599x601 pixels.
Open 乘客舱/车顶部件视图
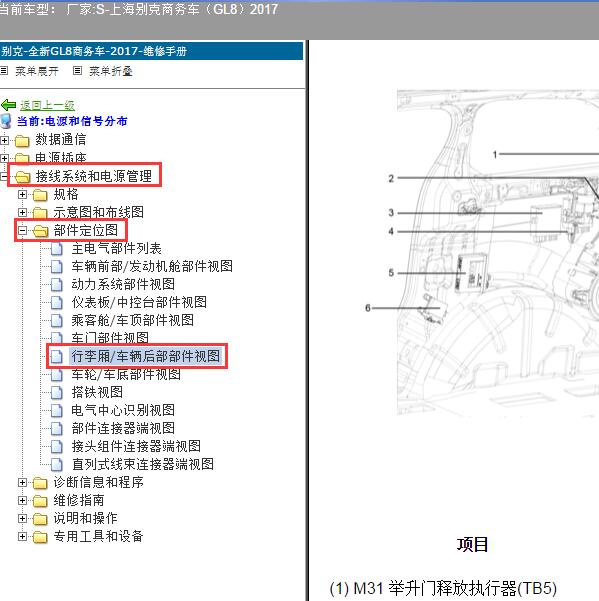(133, 320)
